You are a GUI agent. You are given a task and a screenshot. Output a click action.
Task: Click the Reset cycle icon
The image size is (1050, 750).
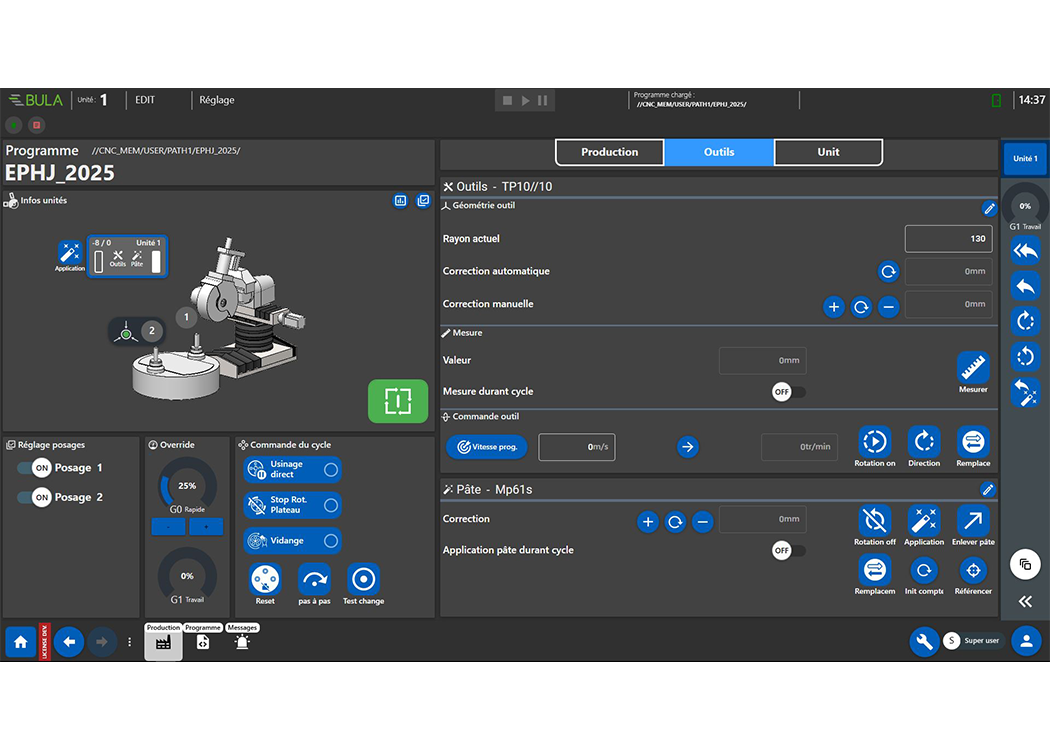click(265, 579)
